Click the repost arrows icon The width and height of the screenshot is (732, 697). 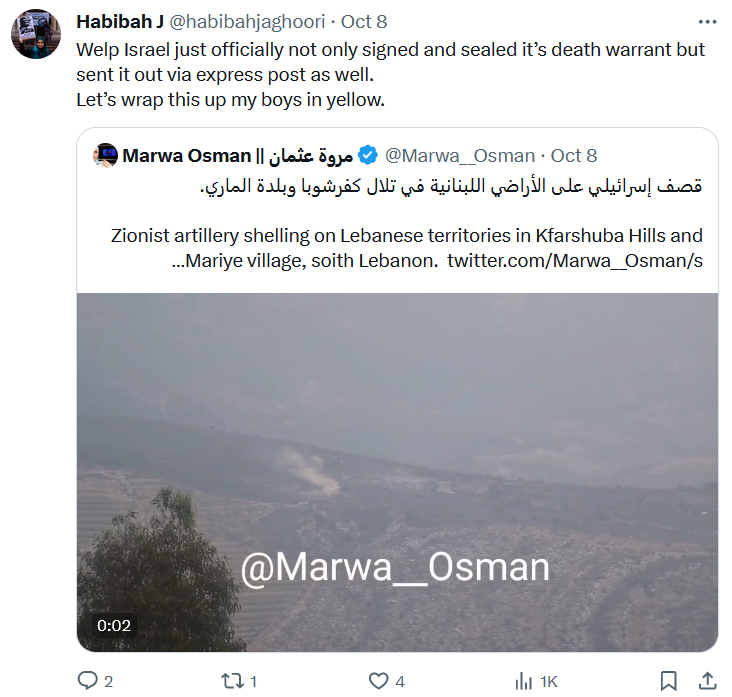click(x=232, y=681)
